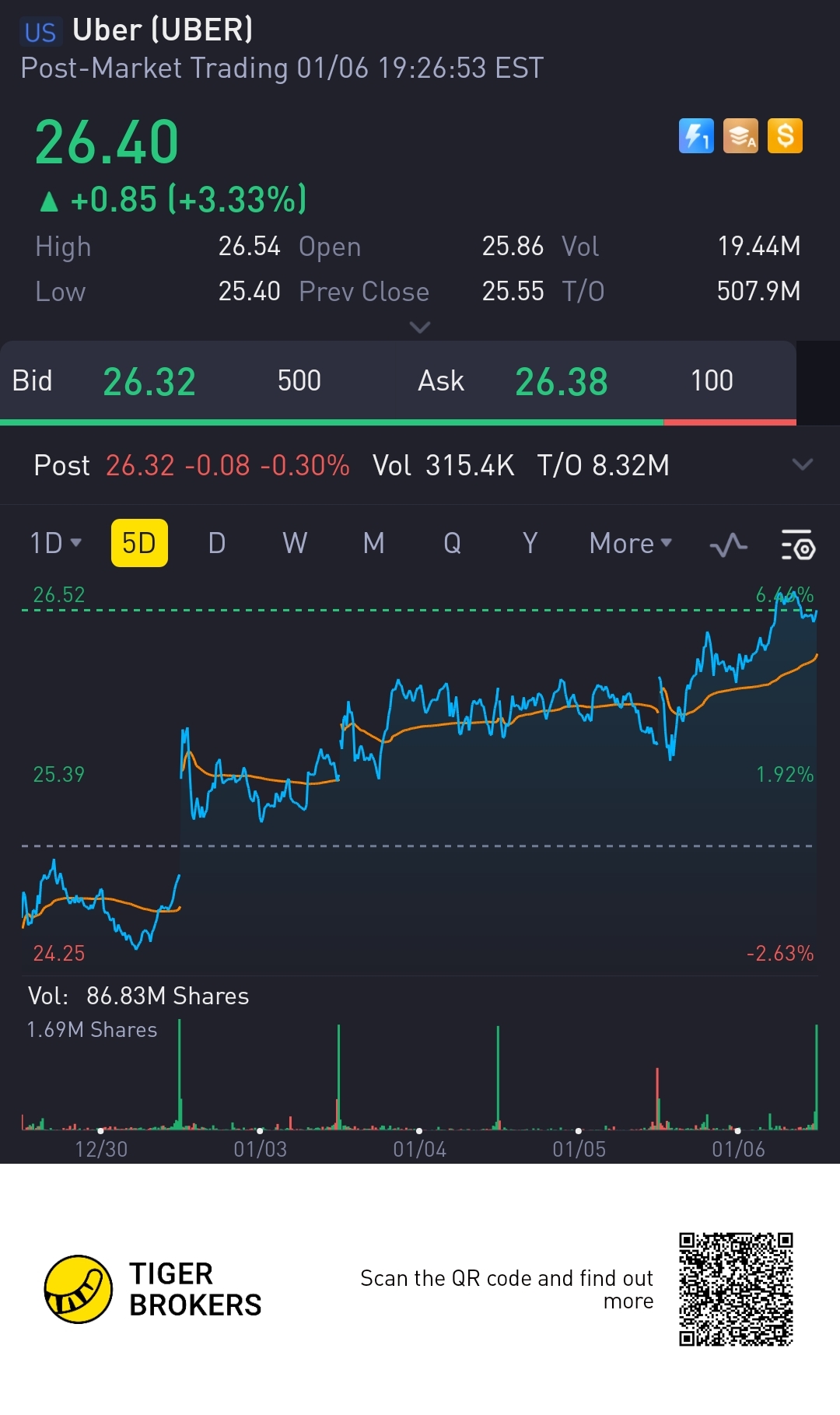
Task: Switch to the Q quarterly chart tab
Action: [452, 543]
